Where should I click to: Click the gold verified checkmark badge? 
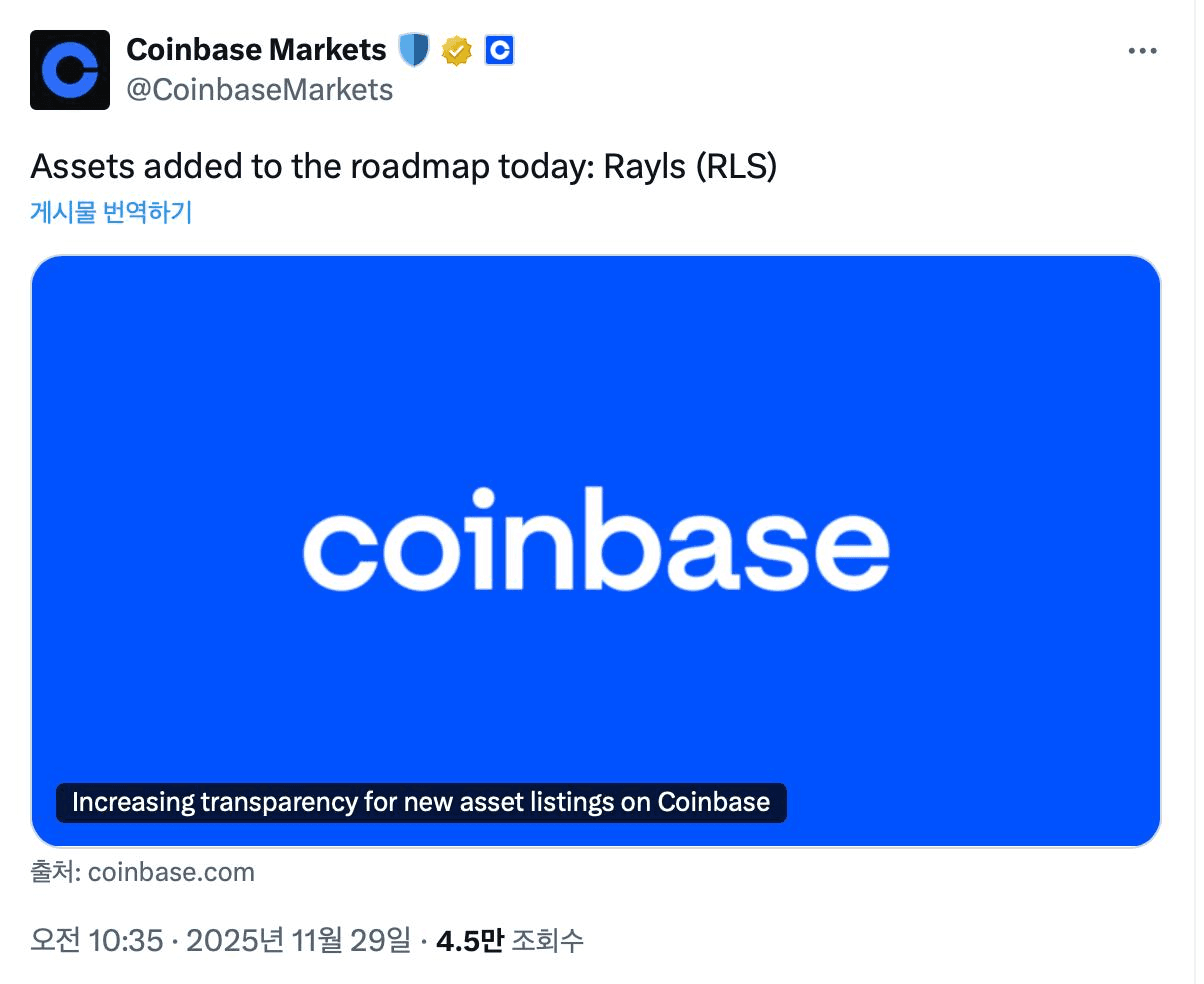(456, 50)
